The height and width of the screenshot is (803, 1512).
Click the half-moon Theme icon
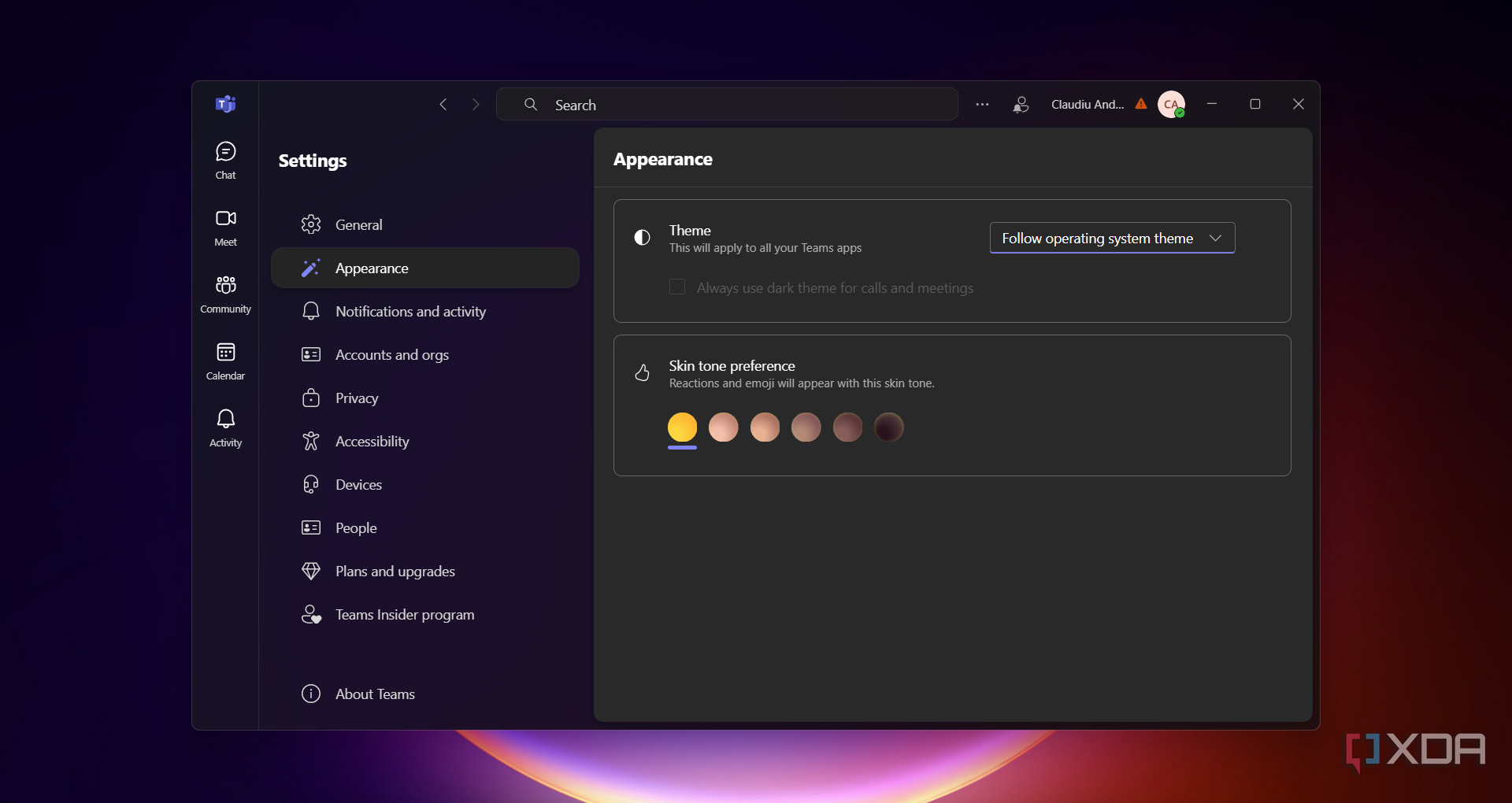643,238
